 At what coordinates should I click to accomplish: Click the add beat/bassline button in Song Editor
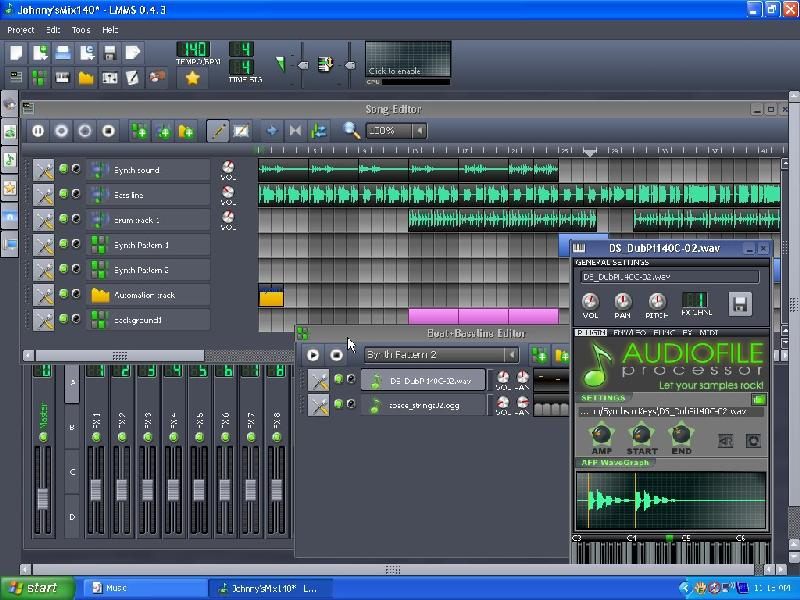tap(139, 131)
